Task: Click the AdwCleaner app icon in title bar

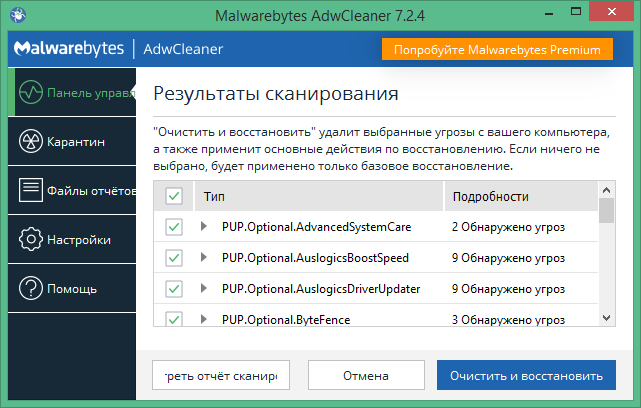Action: click(x=18, y=15)
